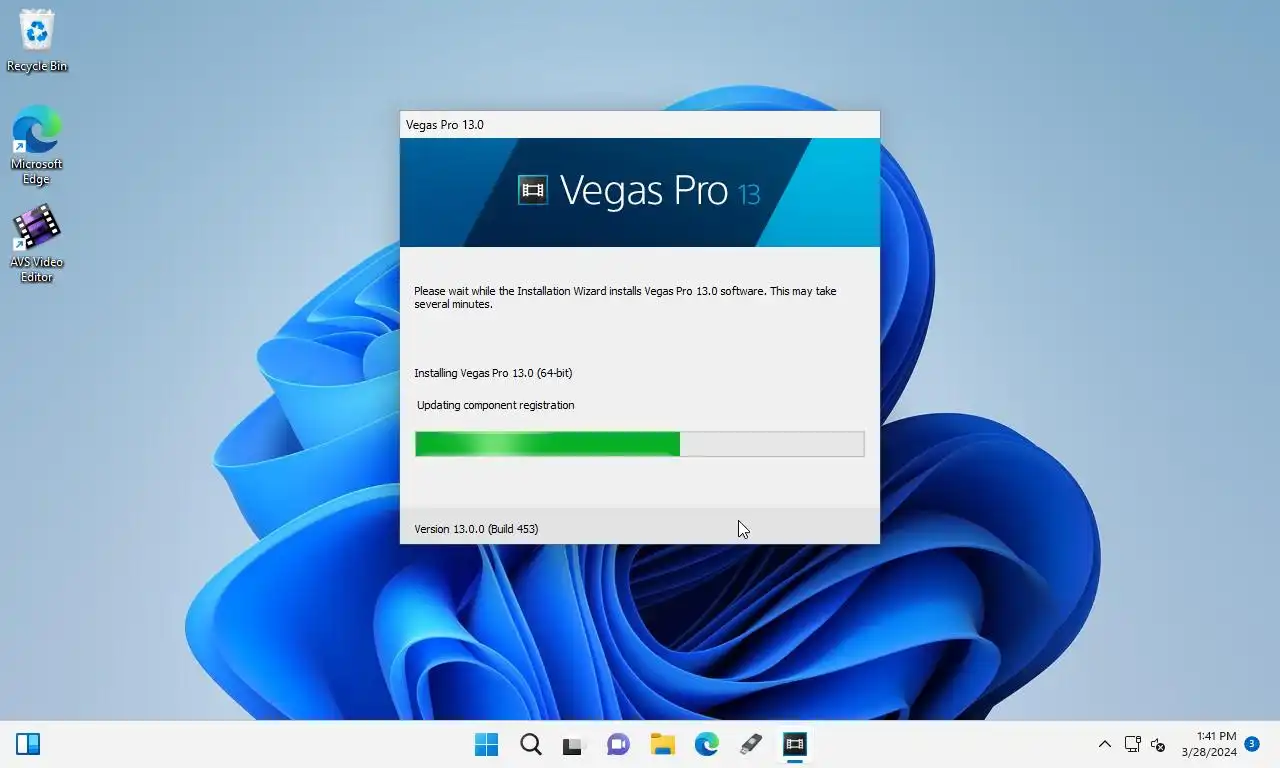Open the Chat app on the taskbar

coord(618,744)
